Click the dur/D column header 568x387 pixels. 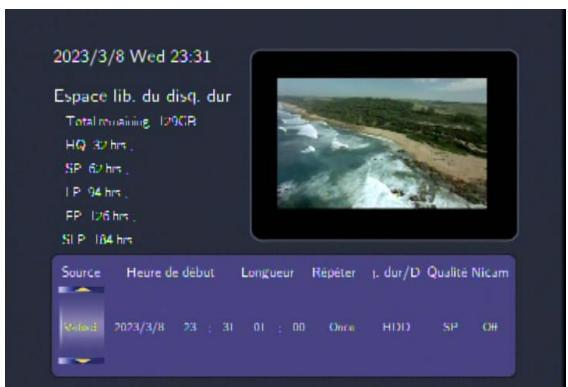(396, 272)
